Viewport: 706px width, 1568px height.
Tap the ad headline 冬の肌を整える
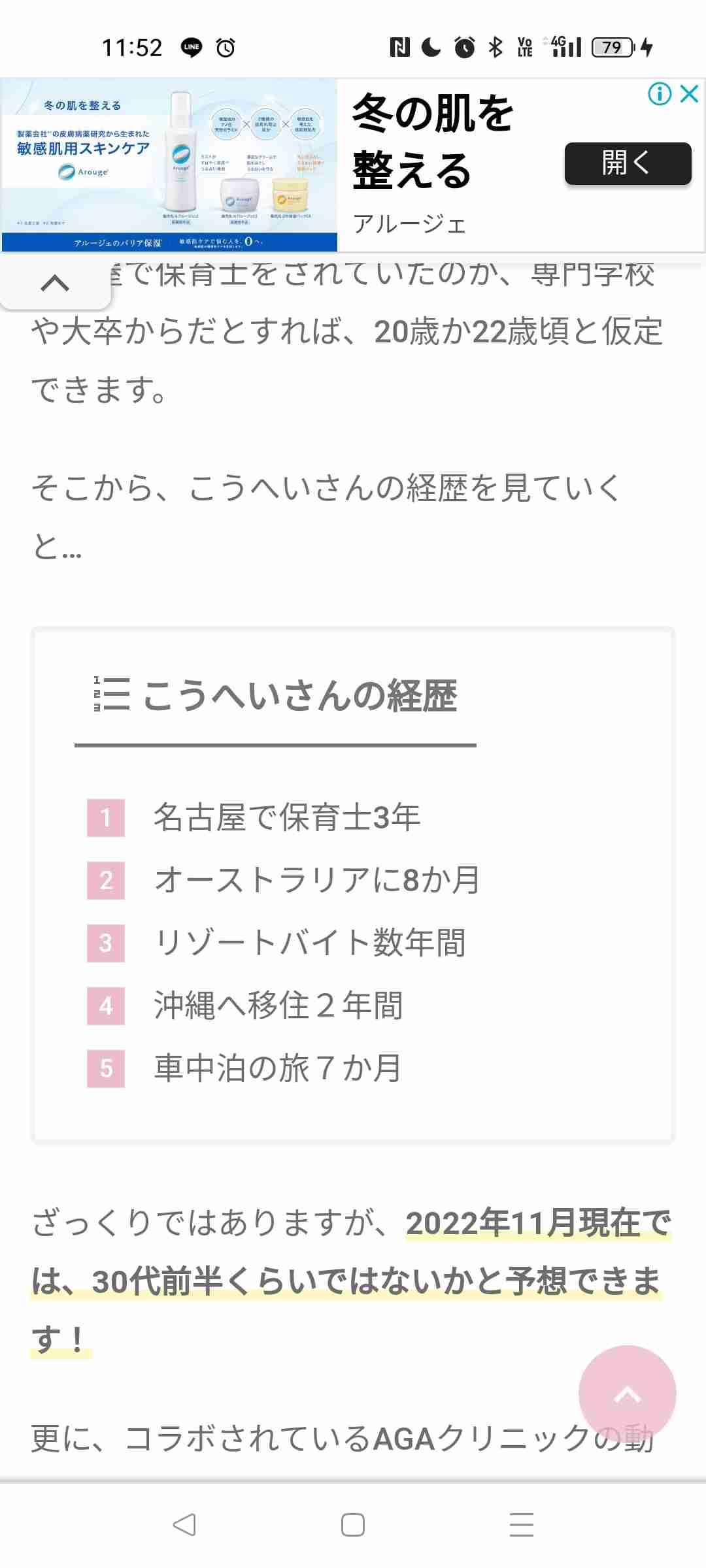[432, 141]
